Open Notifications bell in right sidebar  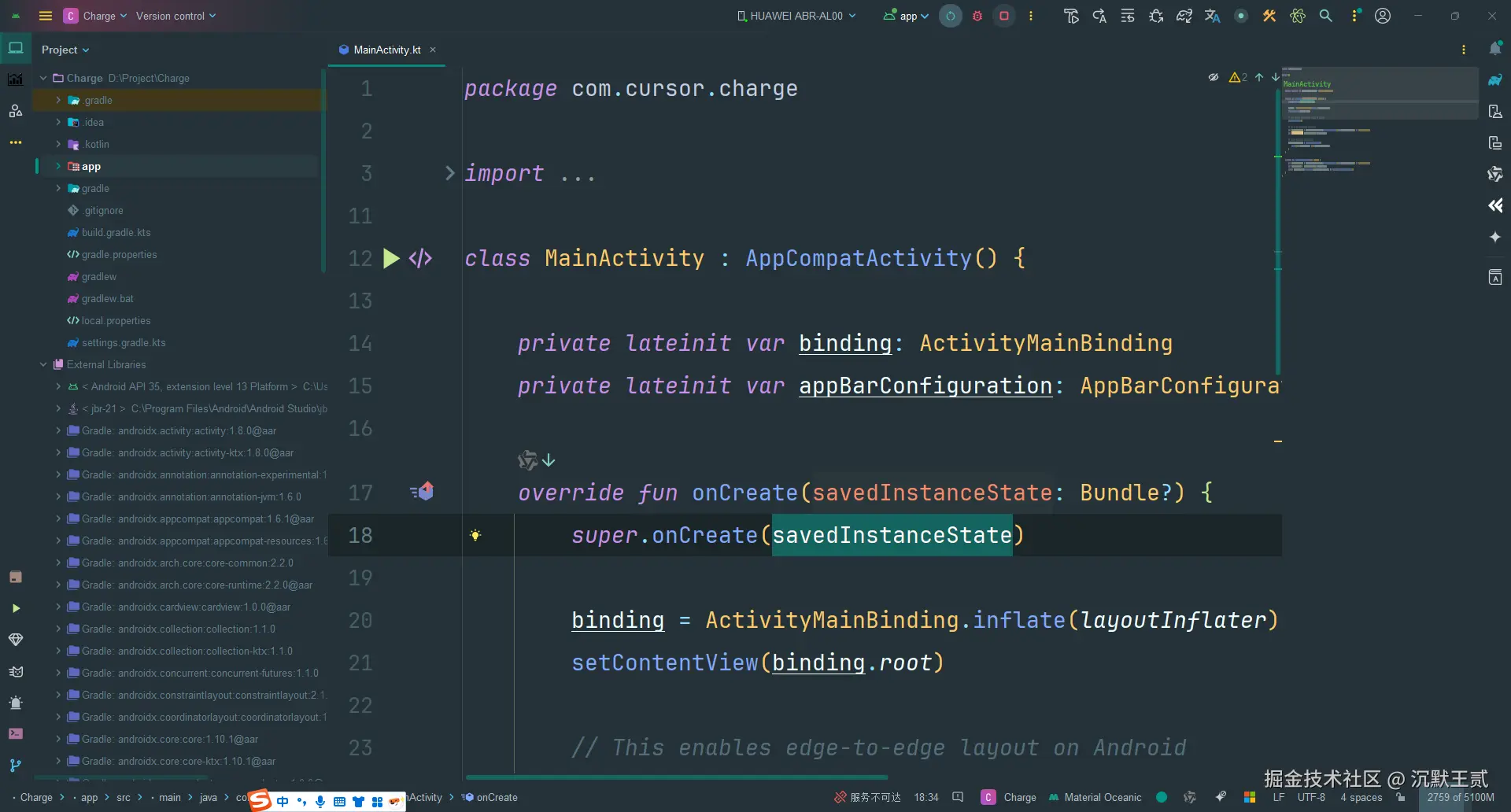click(1495, 49)
